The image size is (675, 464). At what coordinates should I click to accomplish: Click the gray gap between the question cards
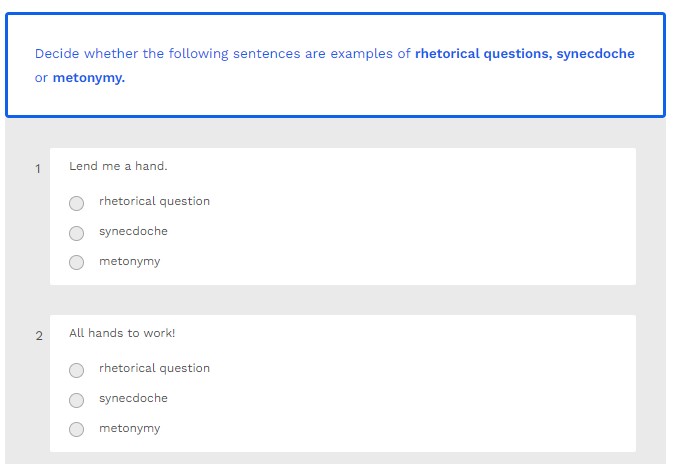(x=342, y=300)
